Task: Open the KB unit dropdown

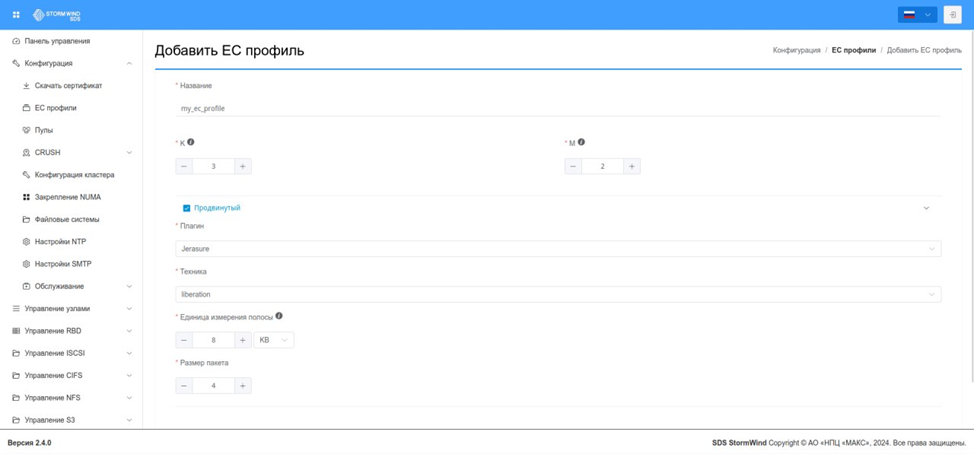Action: (274, 340)
